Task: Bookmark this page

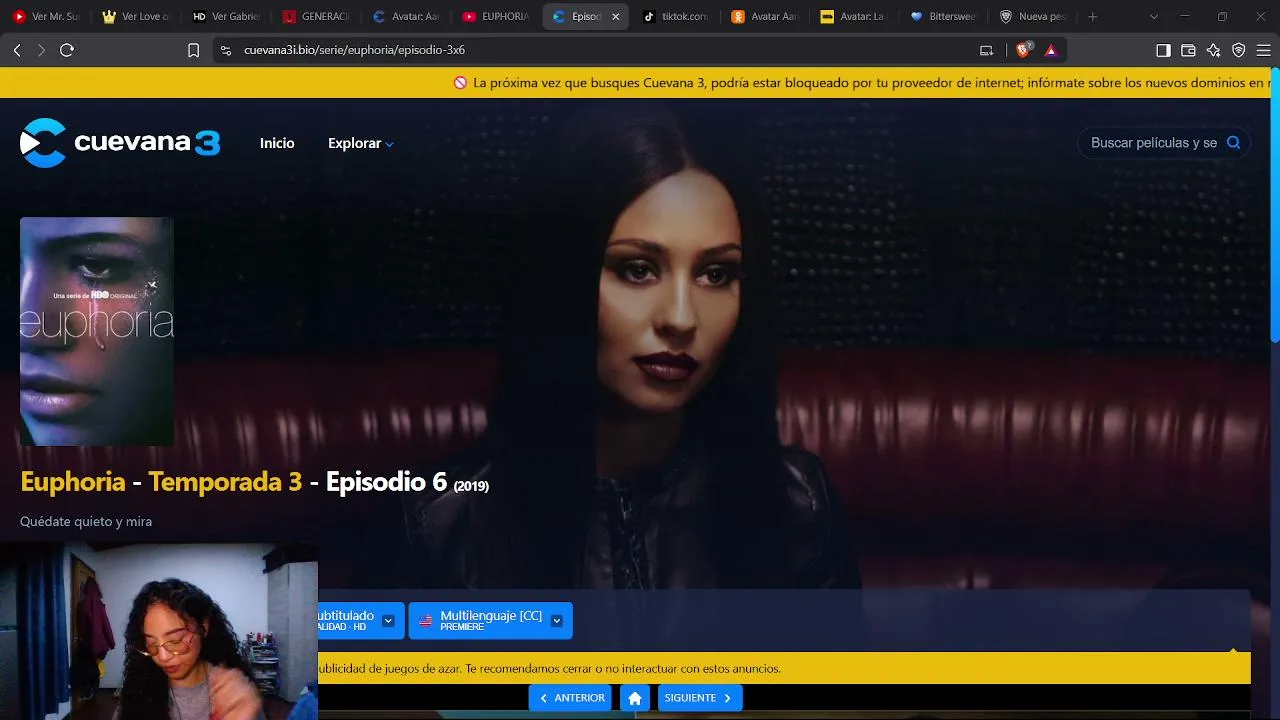Action: click(194, 50)
